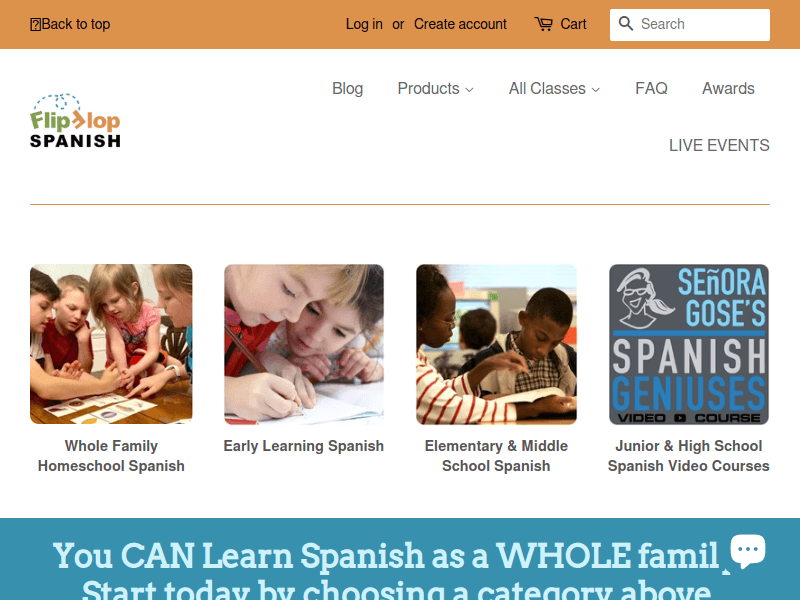Click the Early Learning Spanish text link
Viewport: 800px width, 600px height.
pyautogui.click(x=304, y=446)
